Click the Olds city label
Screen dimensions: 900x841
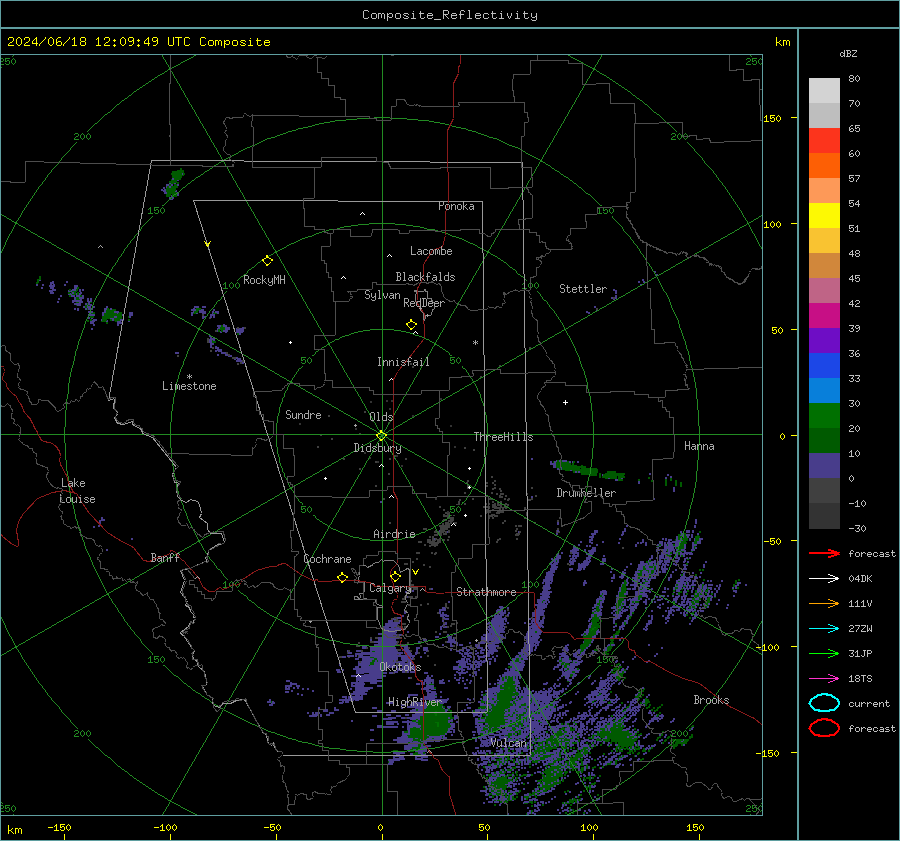point(381,417)
